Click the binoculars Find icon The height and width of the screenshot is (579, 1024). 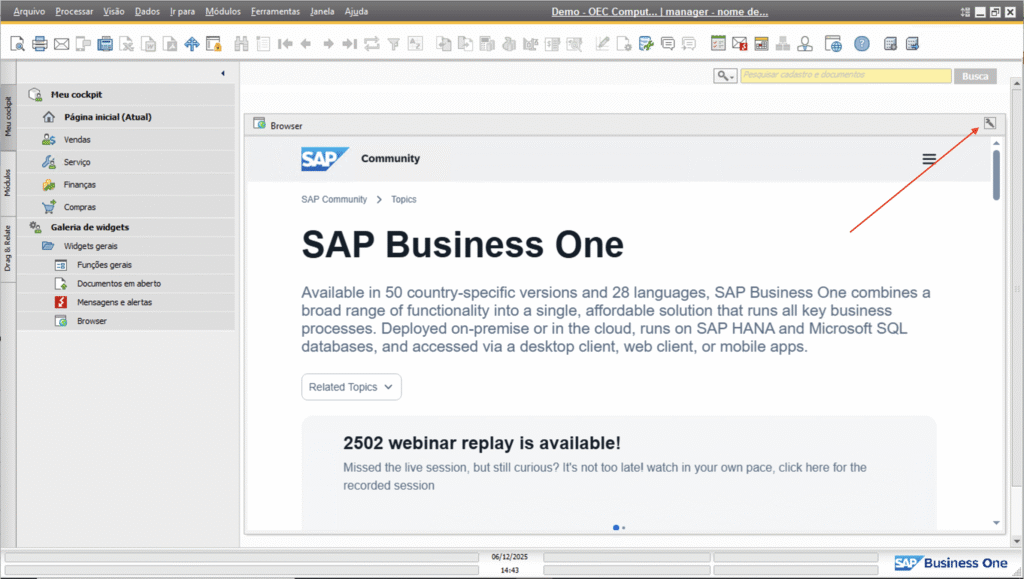coord(241,44)
